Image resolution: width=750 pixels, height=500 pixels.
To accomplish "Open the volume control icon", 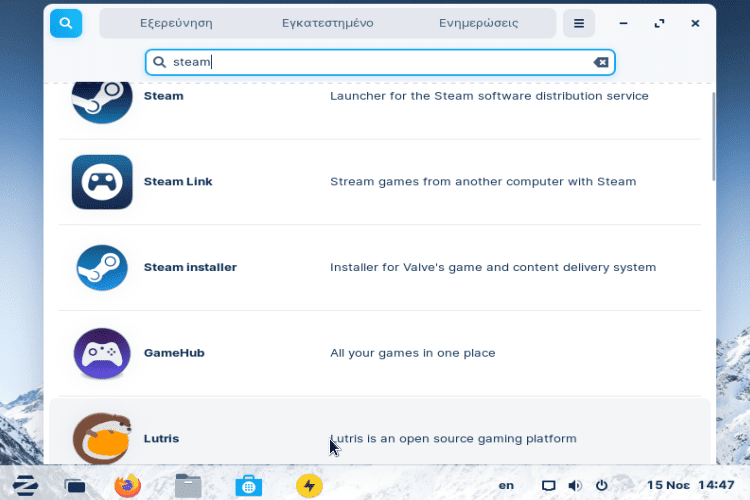I will 575,486.
